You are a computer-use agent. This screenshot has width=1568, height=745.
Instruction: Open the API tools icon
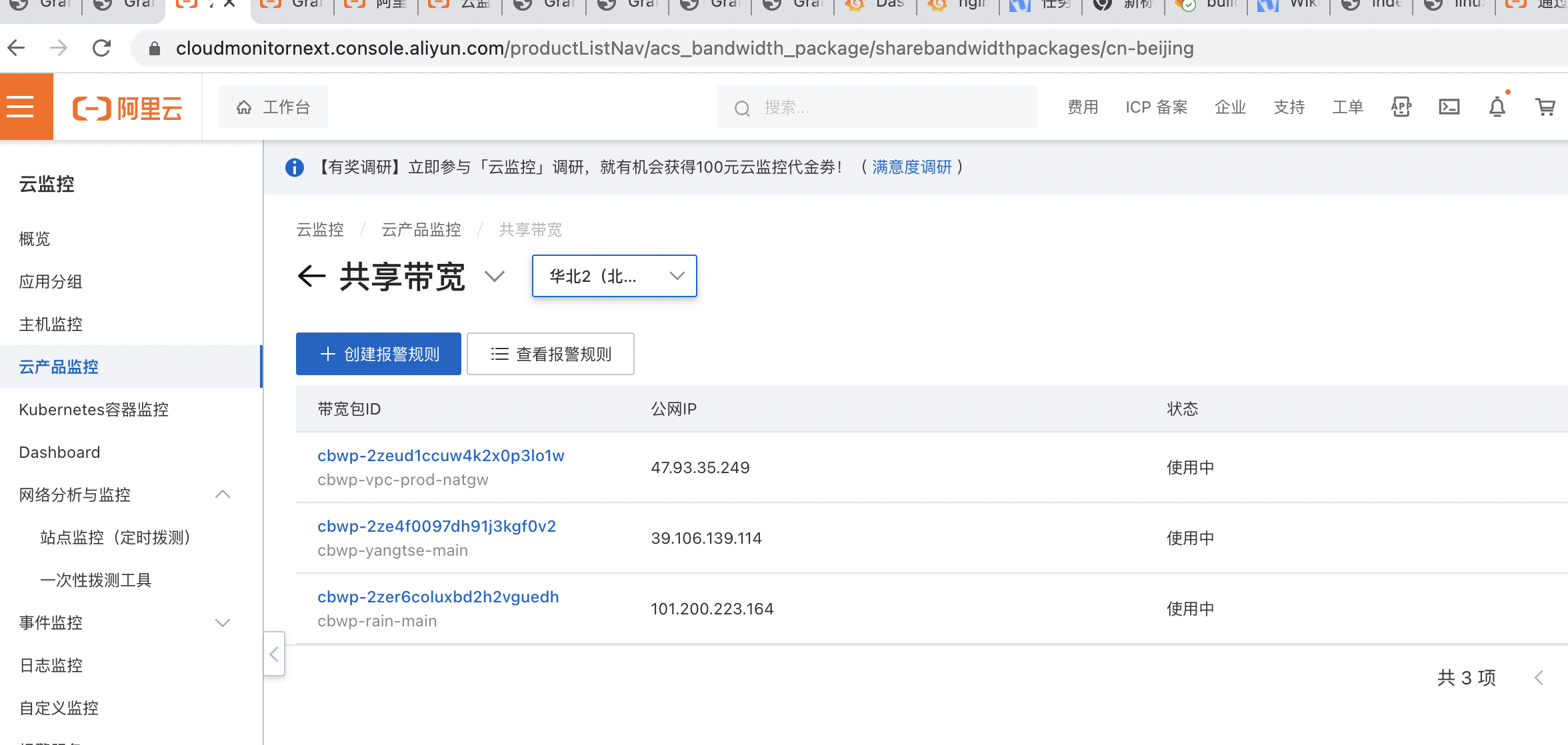click(x=1401, y=107)
